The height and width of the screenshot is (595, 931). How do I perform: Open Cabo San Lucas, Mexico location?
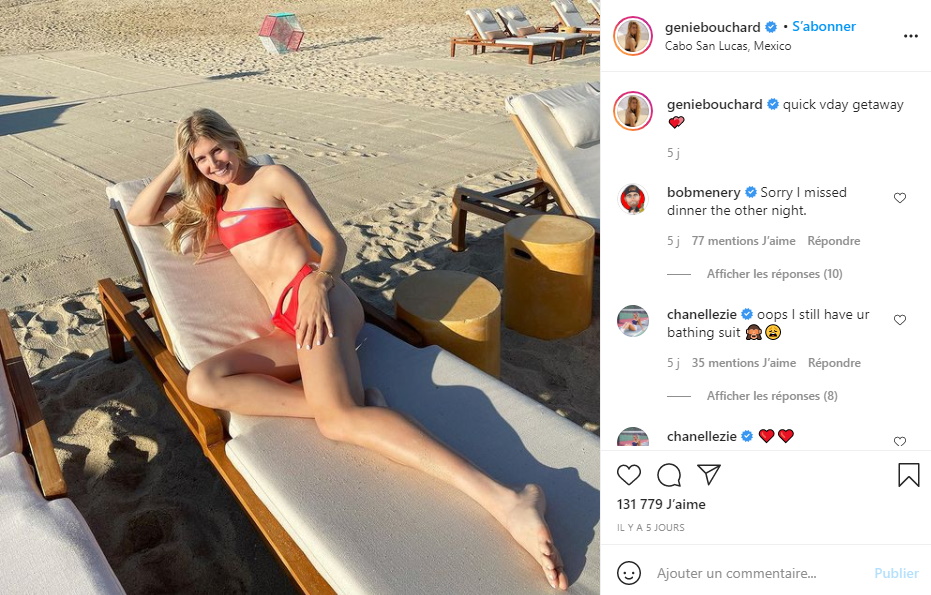(728, 46)
